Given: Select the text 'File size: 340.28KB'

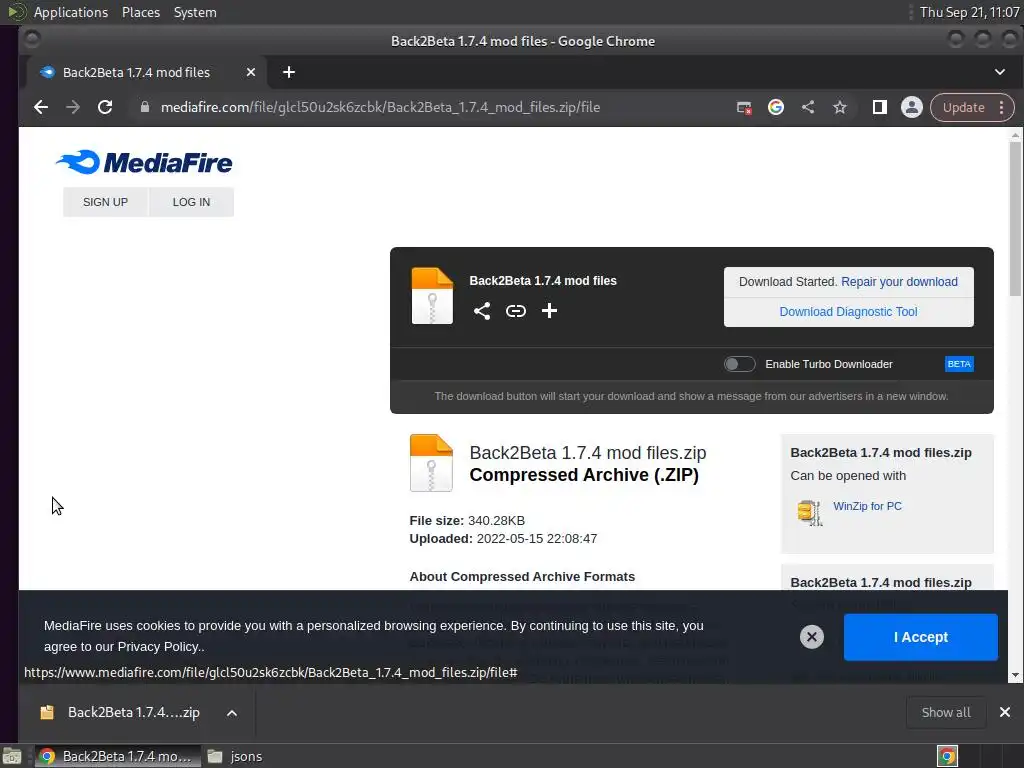Looking at the screenshot, I should 467,520.
